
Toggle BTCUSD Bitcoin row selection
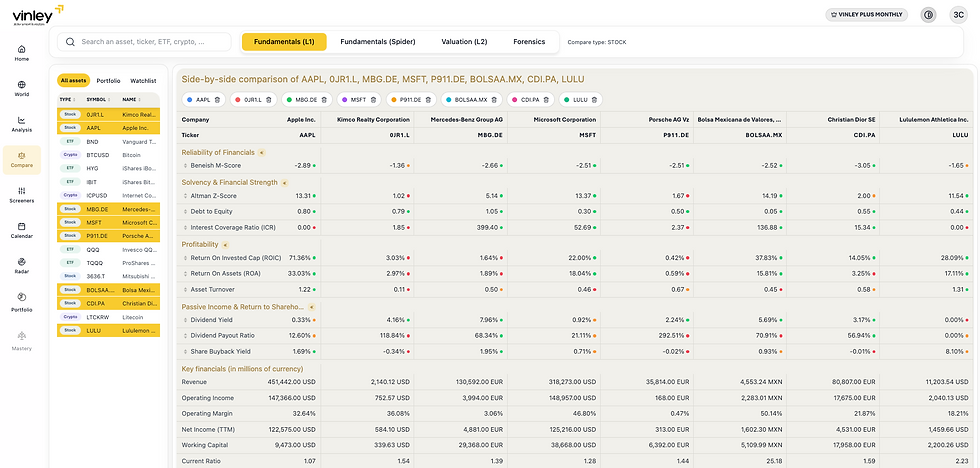pos(108,155)
